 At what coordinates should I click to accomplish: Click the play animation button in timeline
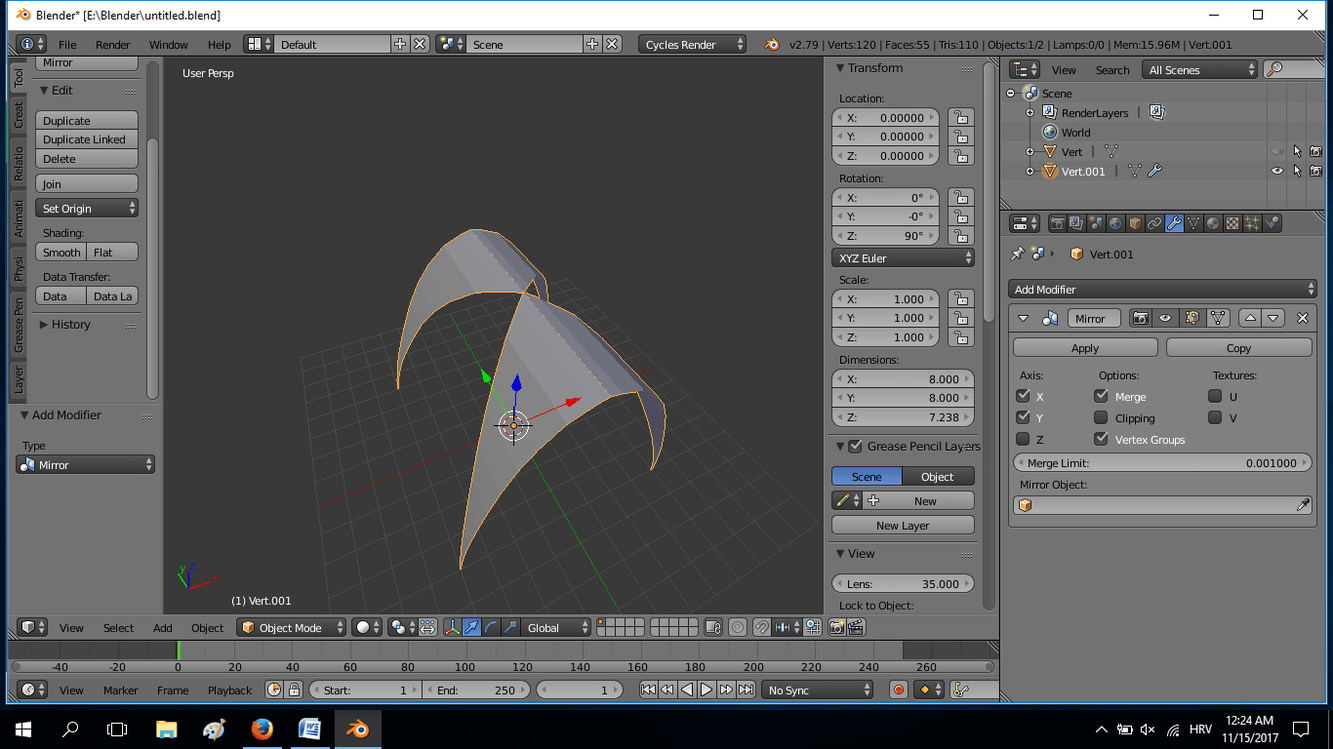click(706, 690)
